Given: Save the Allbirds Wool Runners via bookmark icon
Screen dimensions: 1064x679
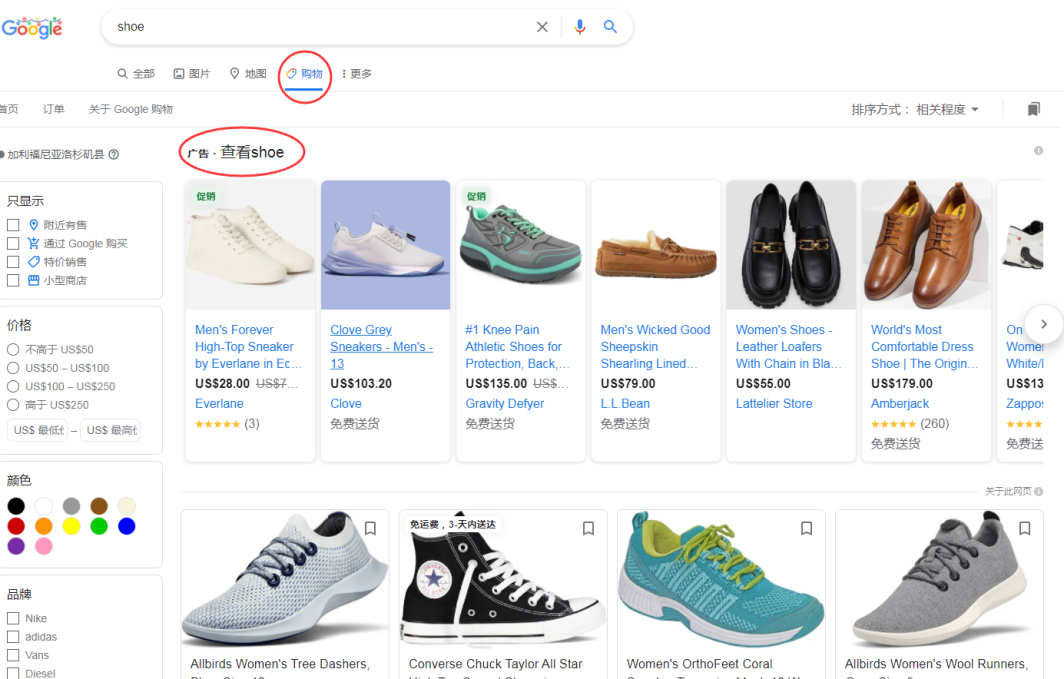Looking at the screenshot, I should coord(1024,528).
